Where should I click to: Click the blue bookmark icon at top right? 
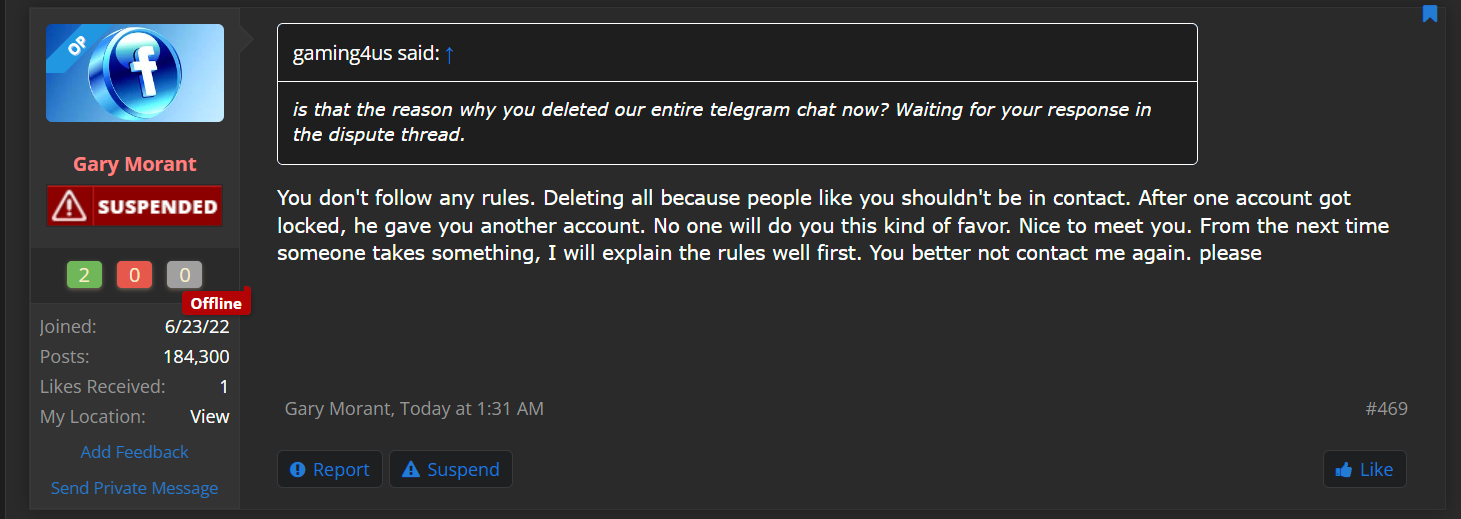tap(1430, 13)
